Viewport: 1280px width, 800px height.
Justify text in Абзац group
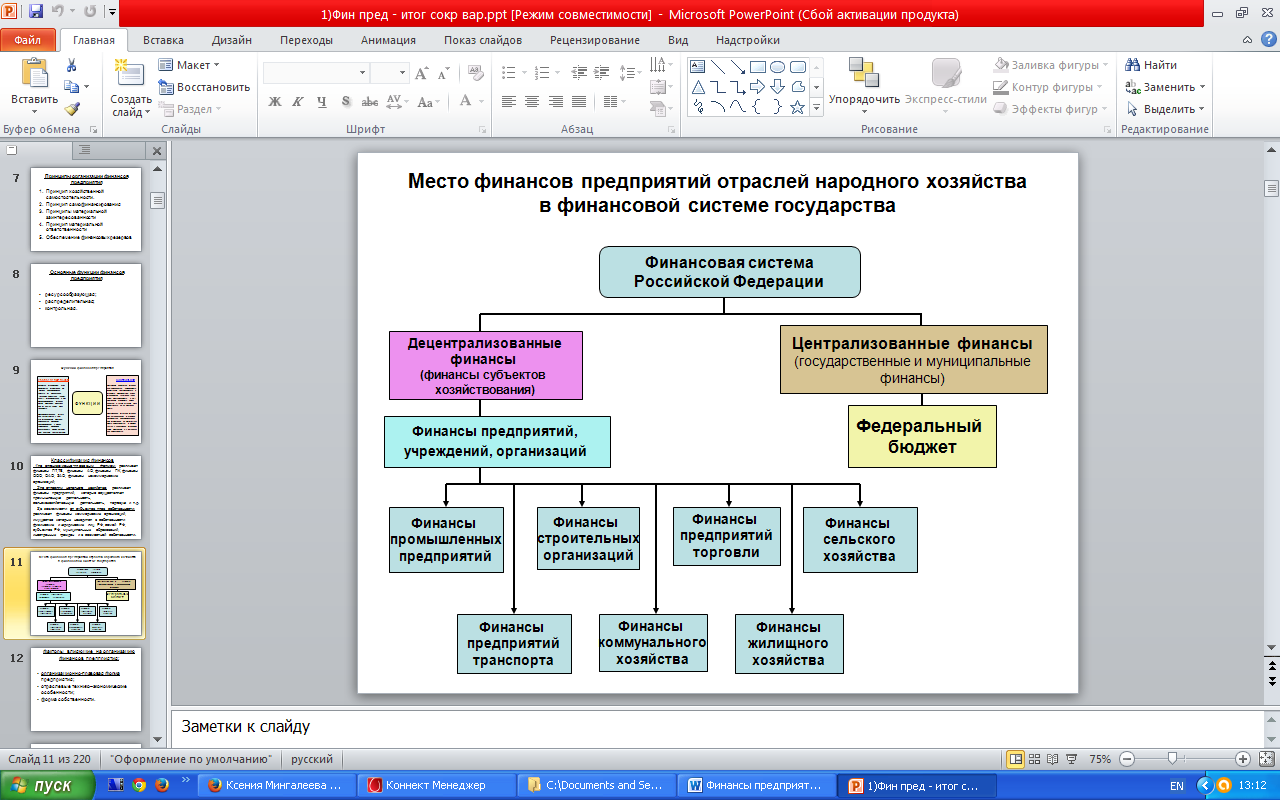pos(578,101)
